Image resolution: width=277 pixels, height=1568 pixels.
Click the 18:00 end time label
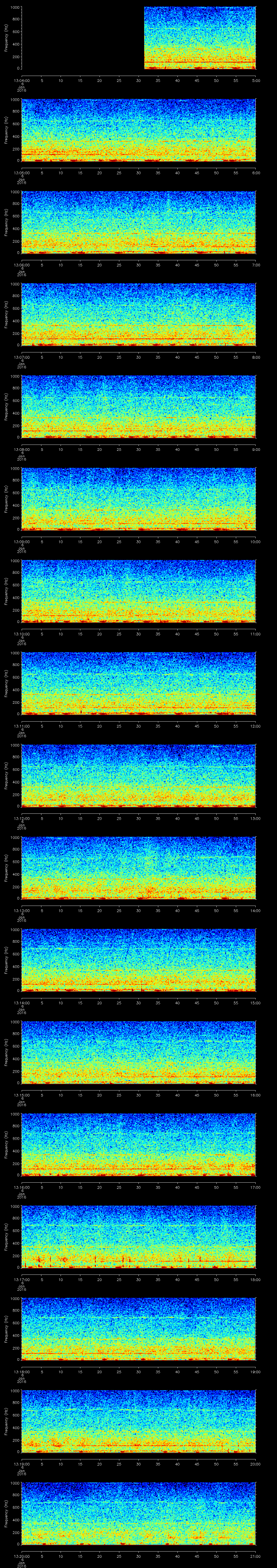coord(256,1279)
